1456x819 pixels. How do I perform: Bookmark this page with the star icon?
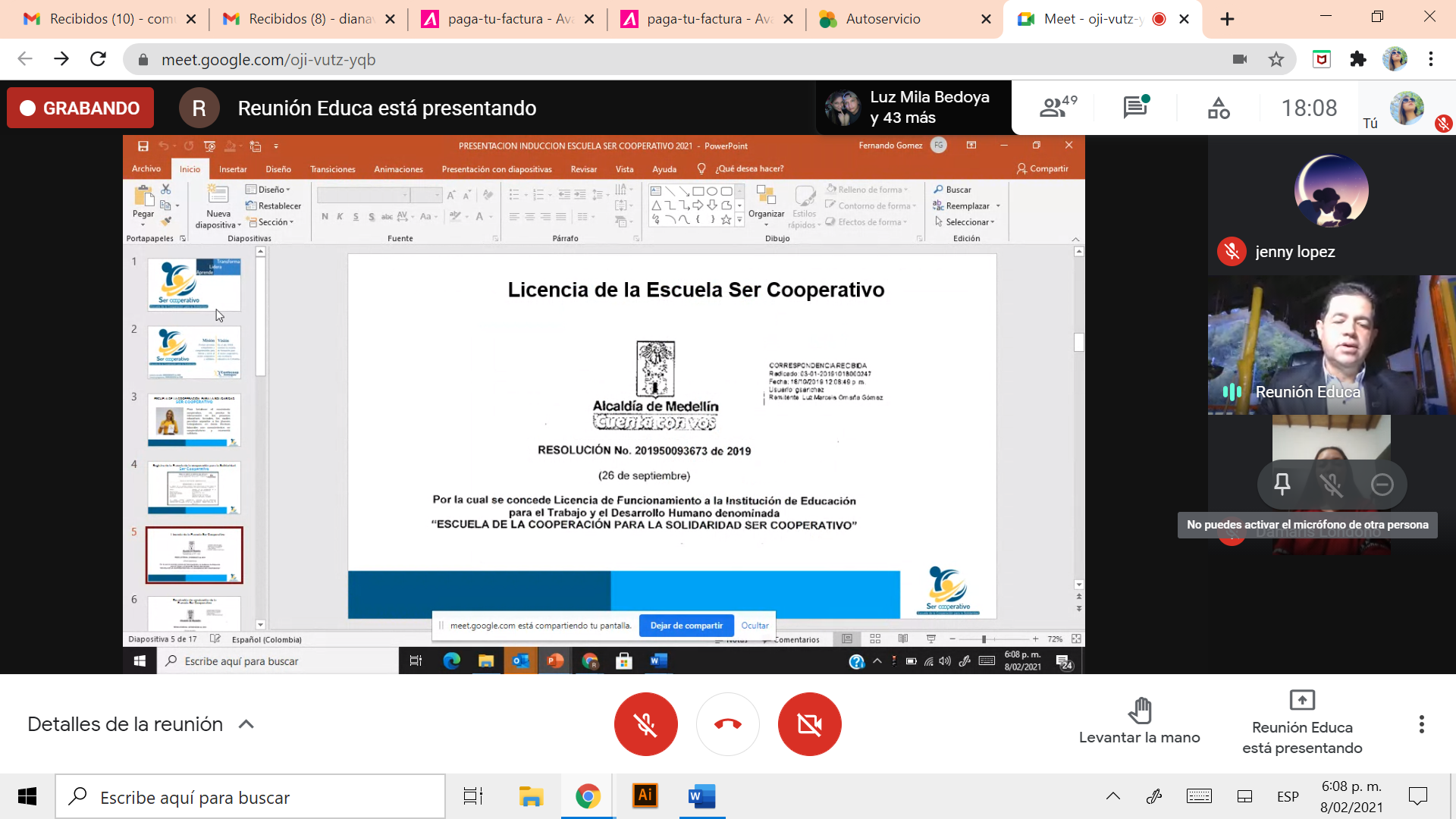(x=1276, y=59)
